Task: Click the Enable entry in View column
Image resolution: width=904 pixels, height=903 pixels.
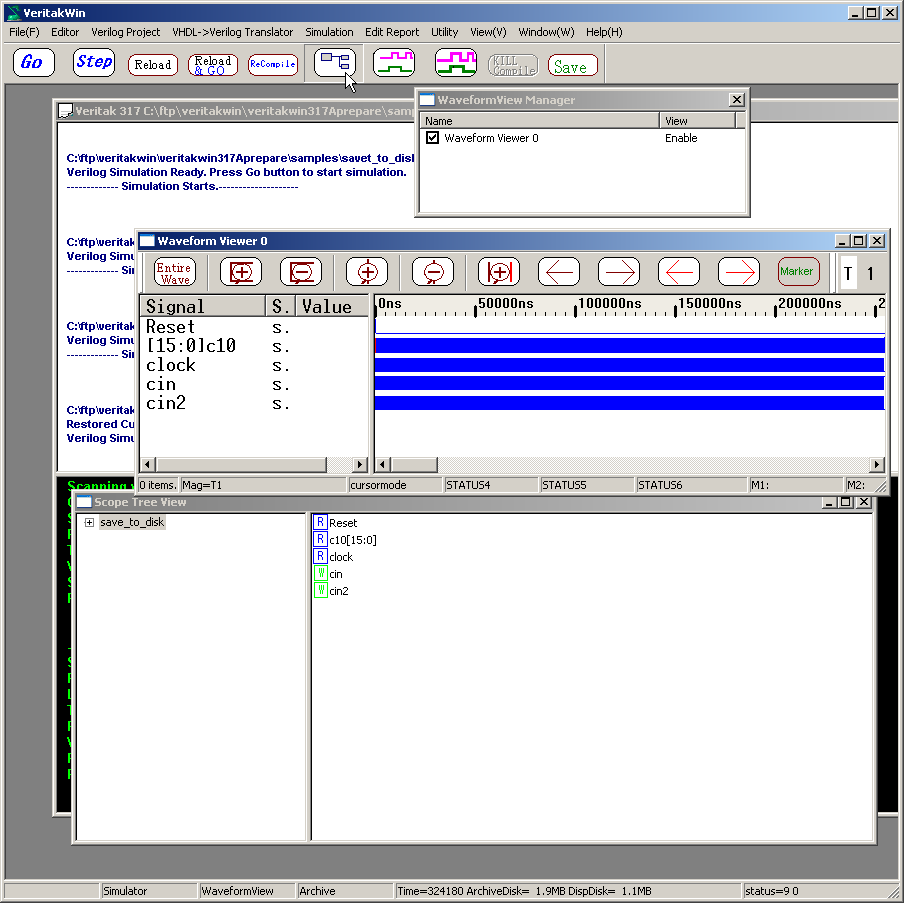Action: 681,138
